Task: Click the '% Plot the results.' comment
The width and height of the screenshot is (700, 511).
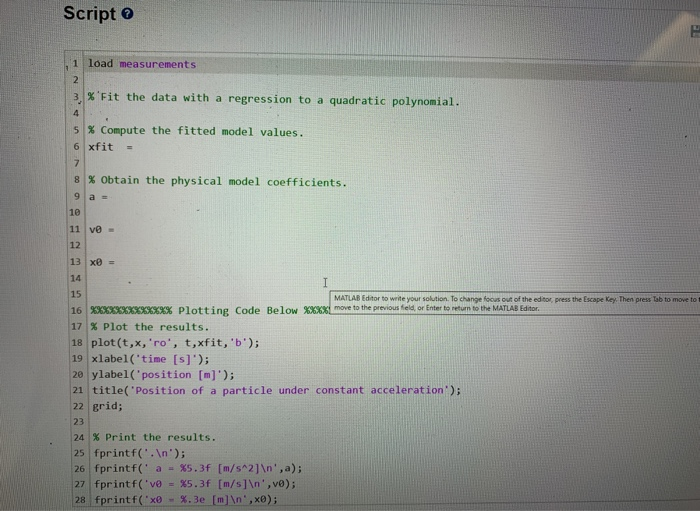Action: [x=150, y=327]
